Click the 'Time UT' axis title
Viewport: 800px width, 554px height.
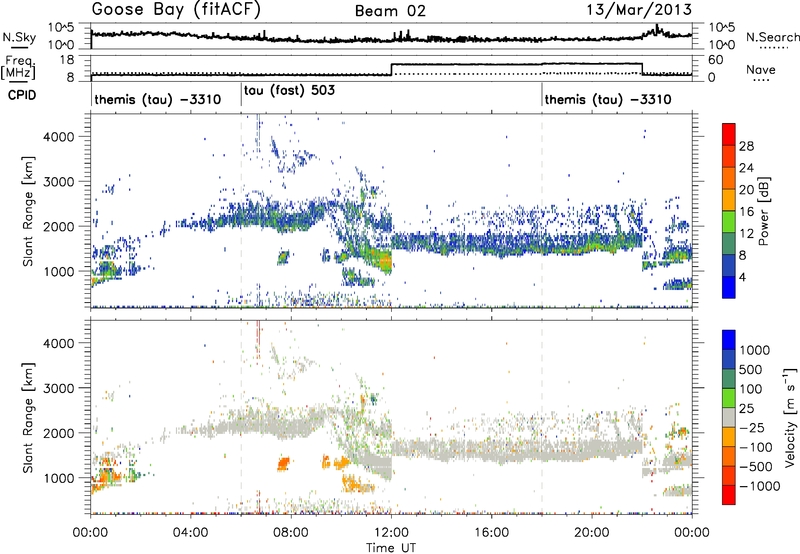tap(391, 548)
